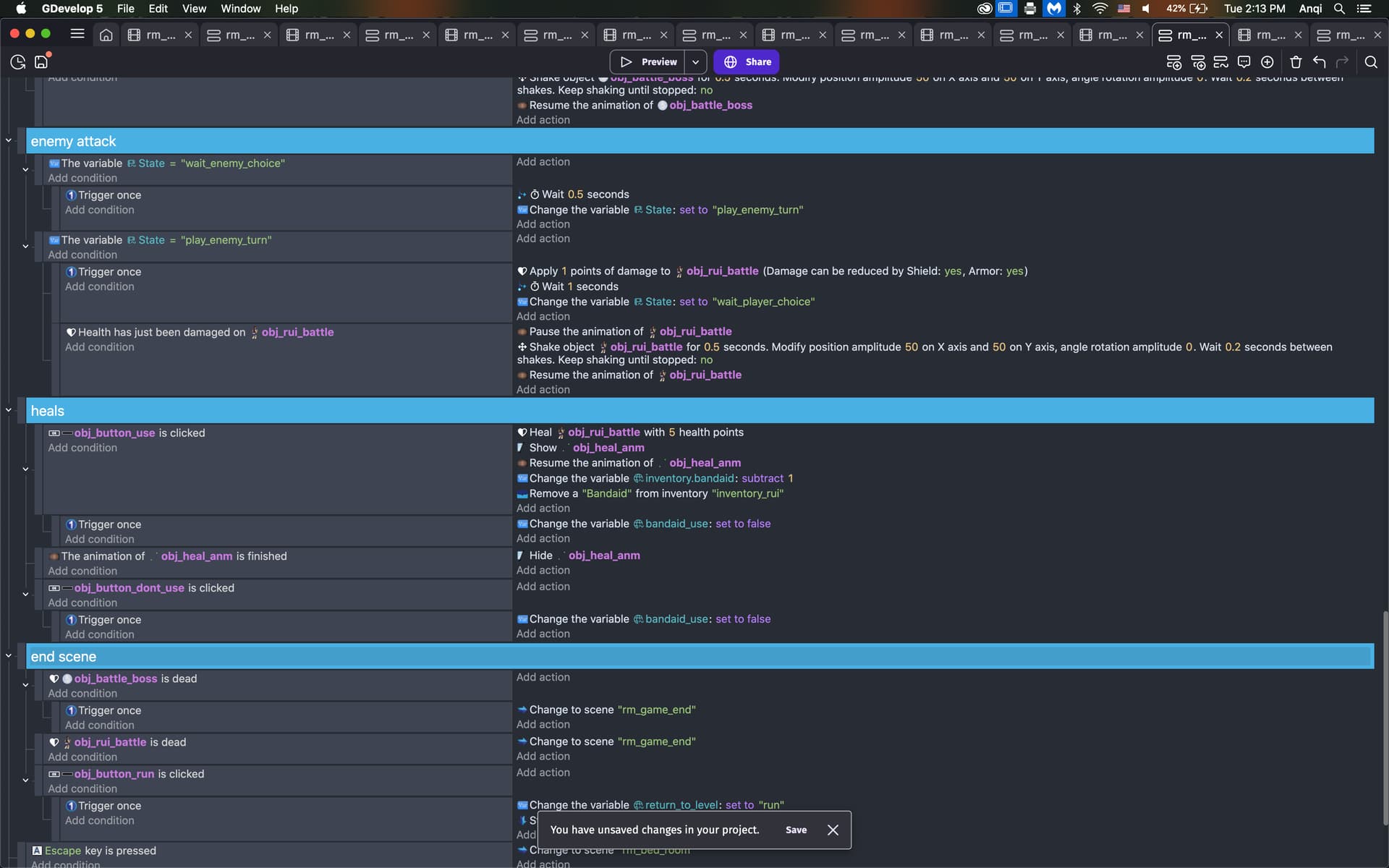Select the Show obj_heal_anm action
1389x868 pixels.
580,448
